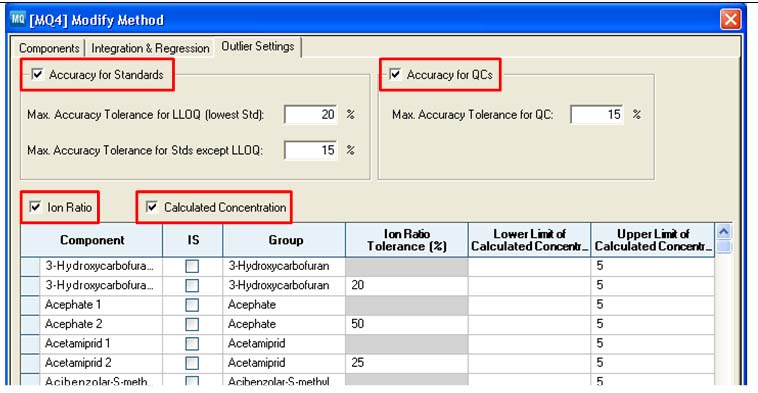The image size is (758, 393).
Task: Click Lower Limit of Calculated Concentration header
Action: point(529,240)
